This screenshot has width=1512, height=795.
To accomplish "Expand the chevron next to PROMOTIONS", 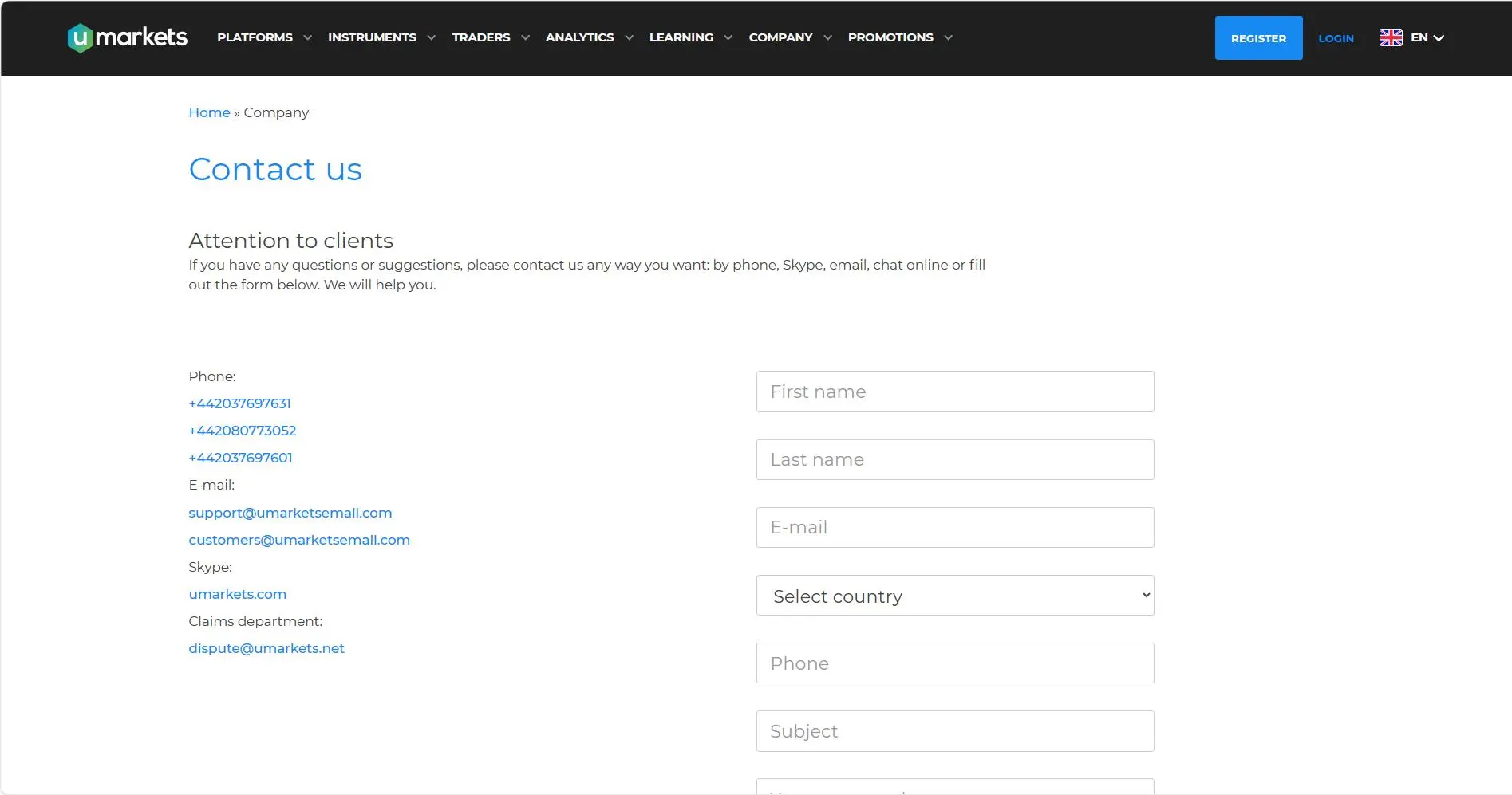I will 948,37.
